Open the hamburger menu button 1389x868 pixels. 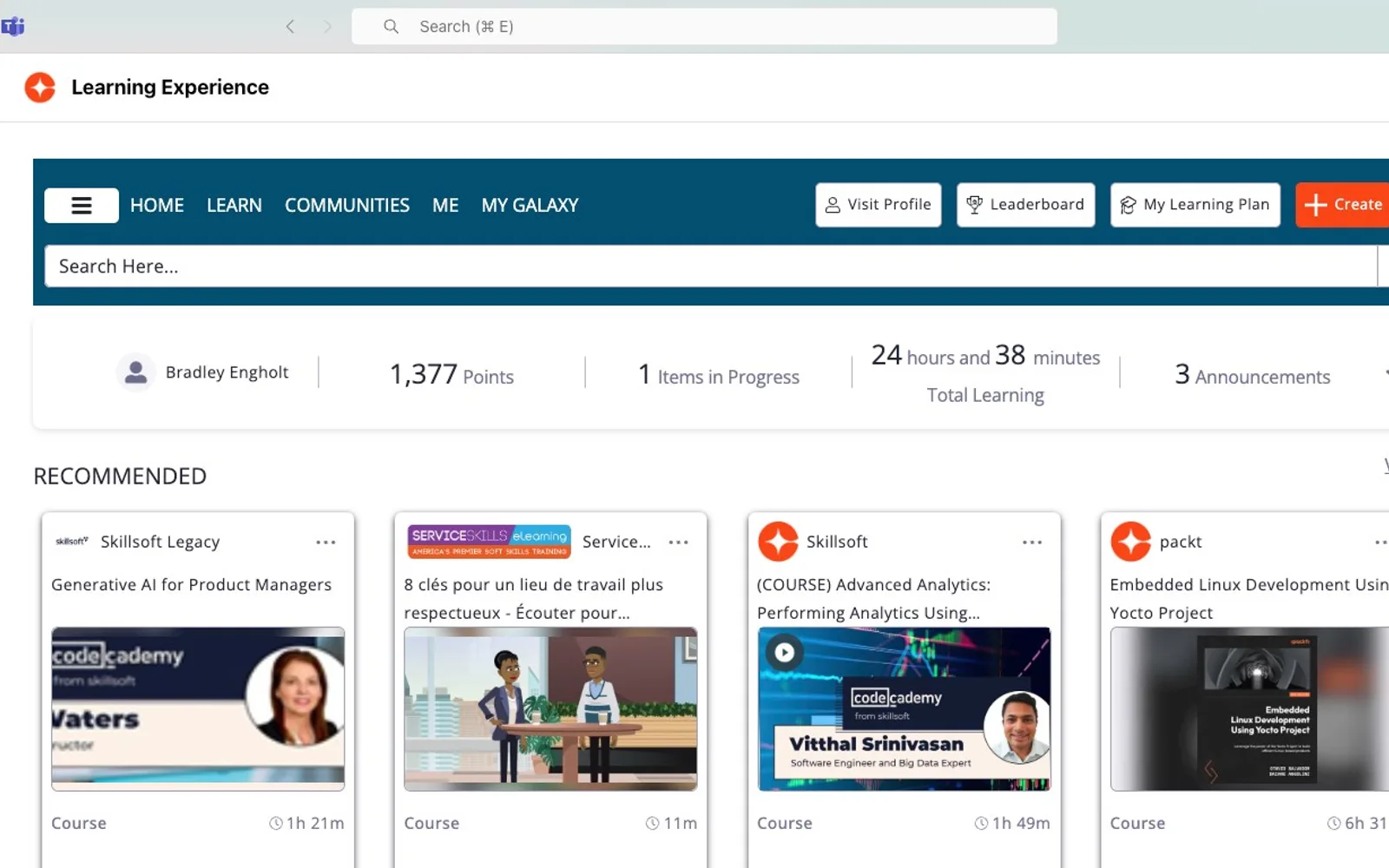point(82,206)
